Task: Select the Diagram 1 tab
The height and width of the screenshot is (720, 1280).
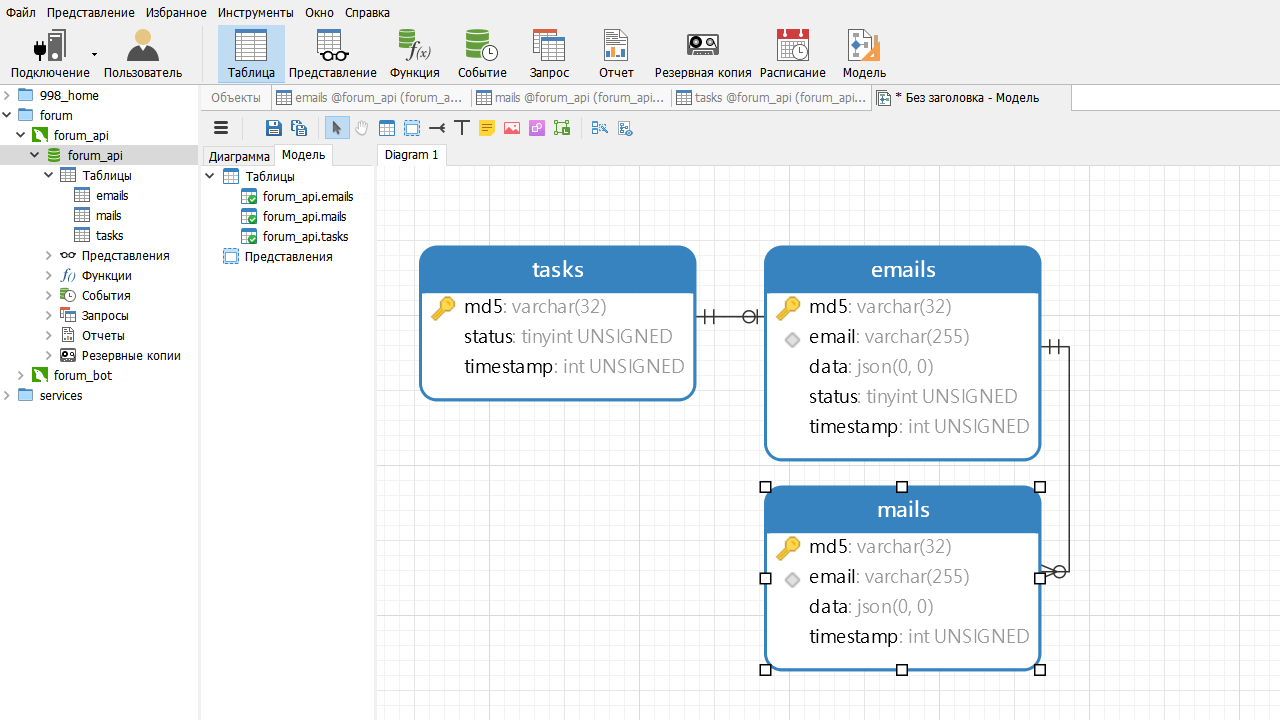Action: (412, 155)
